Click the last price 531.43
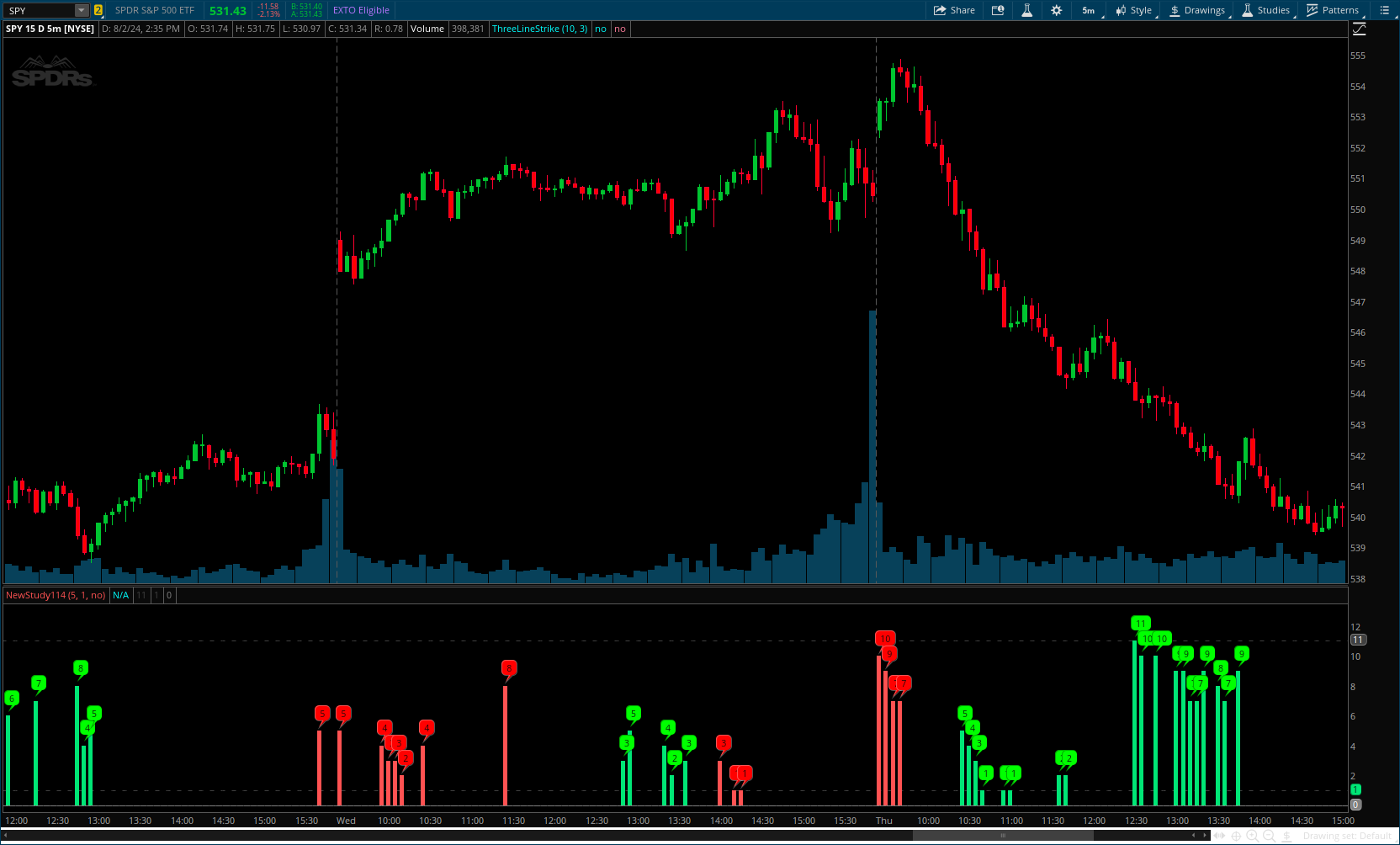1400x845 pixels. tap(228, 11)
